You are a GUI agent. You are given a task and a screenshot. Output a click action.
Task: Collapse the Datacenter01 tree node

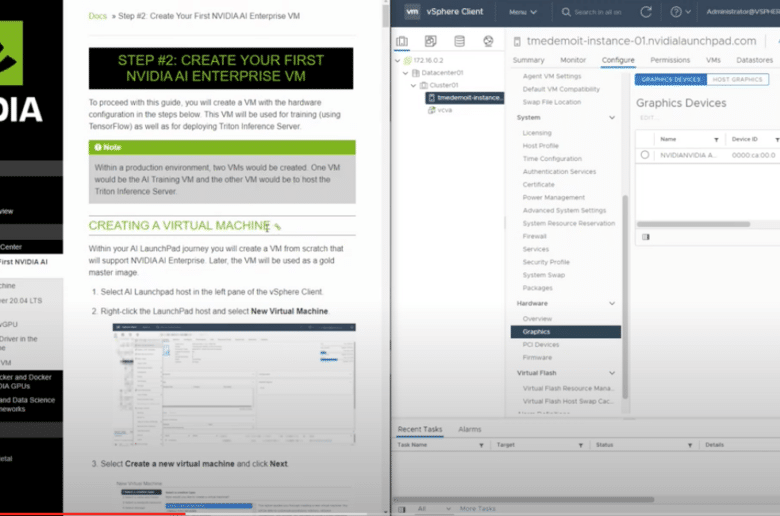[405, 73]
